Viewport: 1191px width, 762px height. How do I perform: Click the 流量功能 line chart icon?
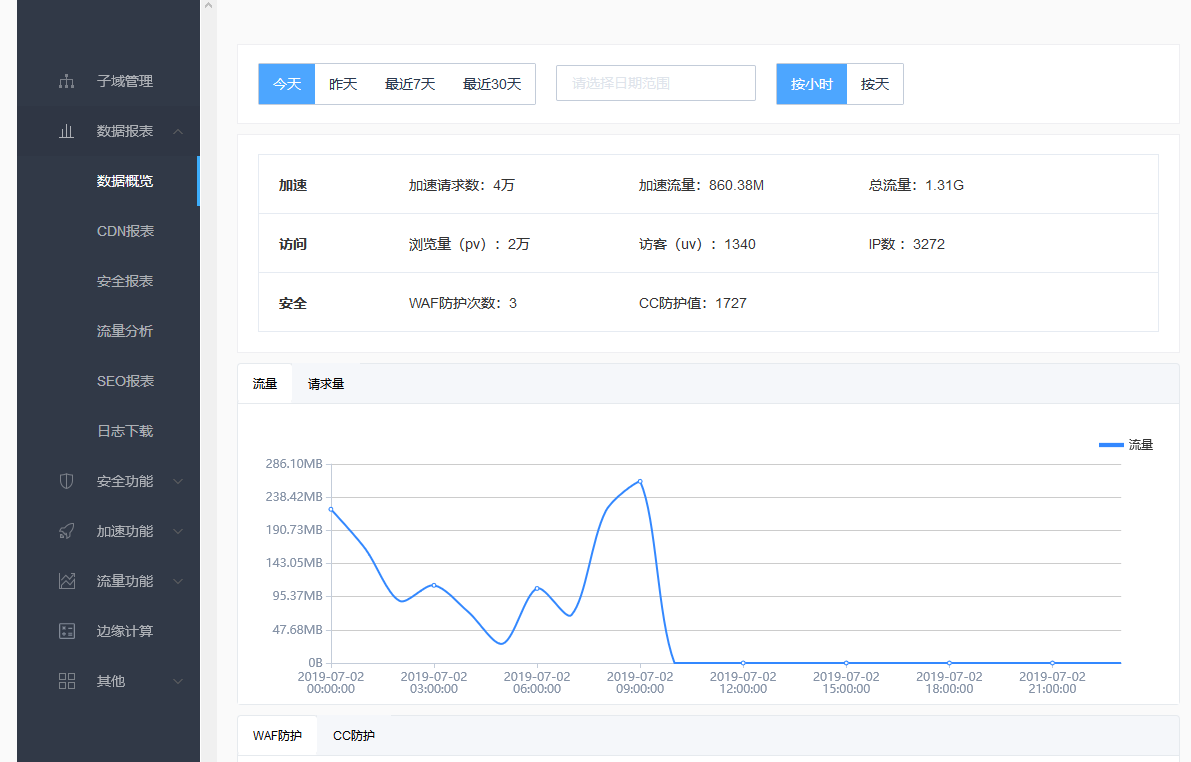[x=67, y=581]
